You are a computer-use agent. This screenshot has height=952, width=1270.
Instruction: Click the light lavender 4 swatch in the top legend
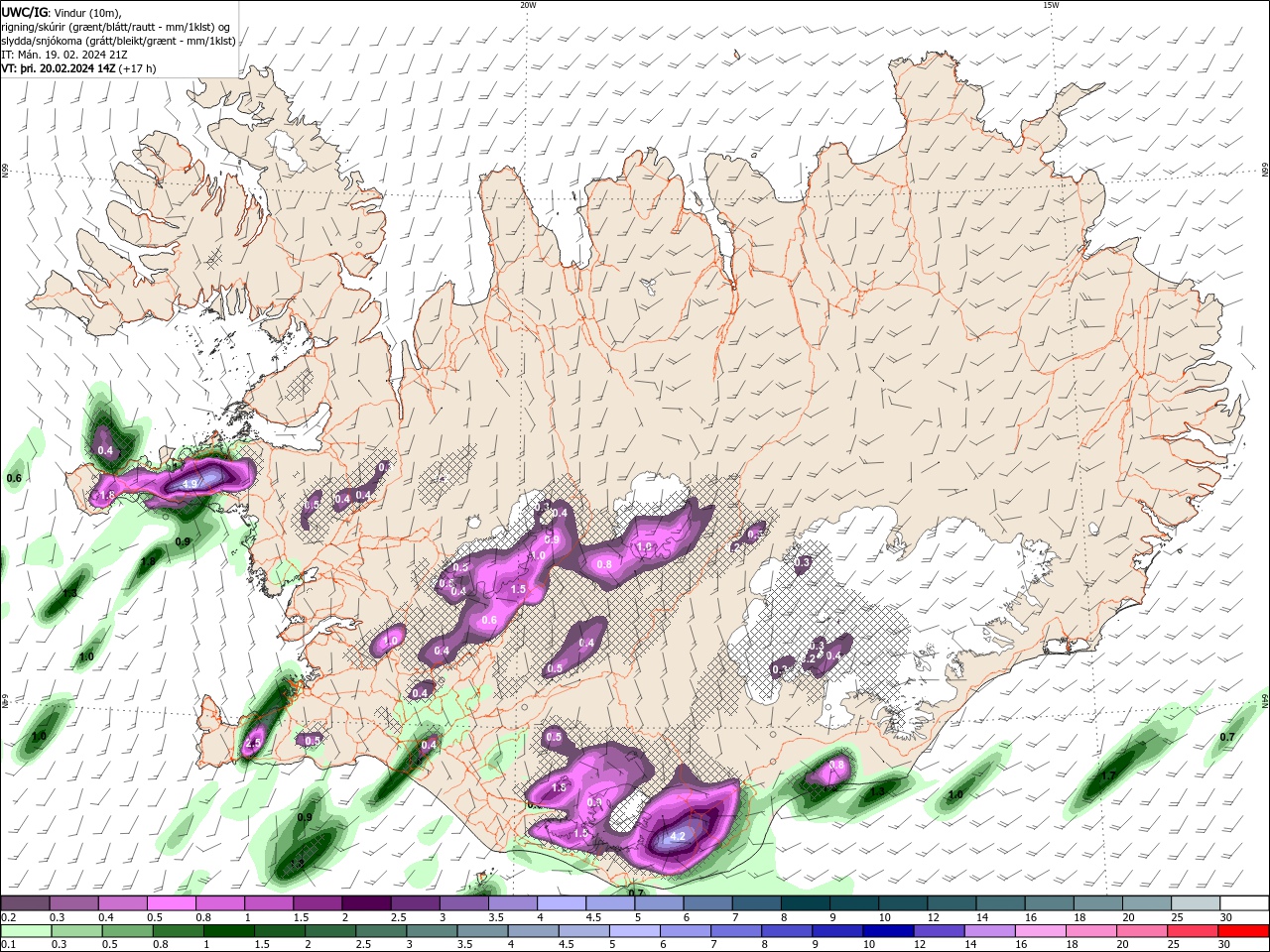click(x=561, y=903)
